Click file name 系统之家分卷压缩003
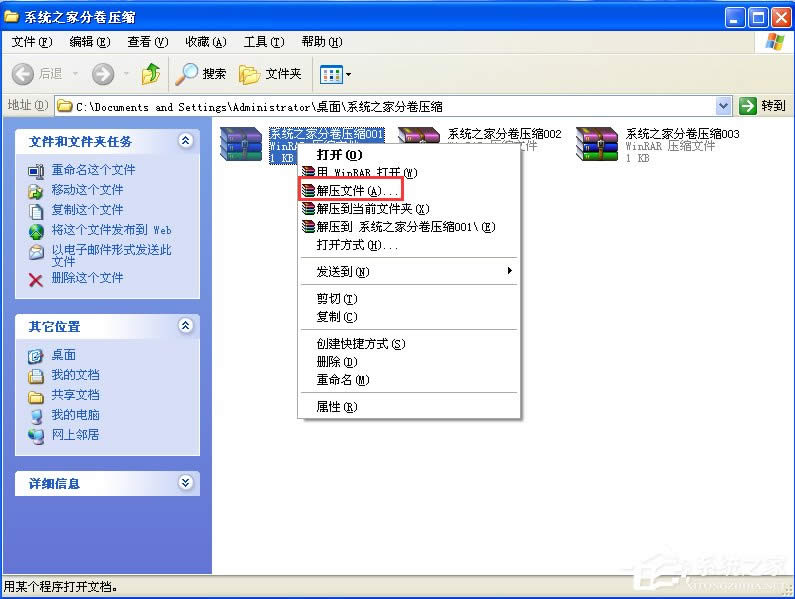Screen dimensions: 795x599 (682, 134)
